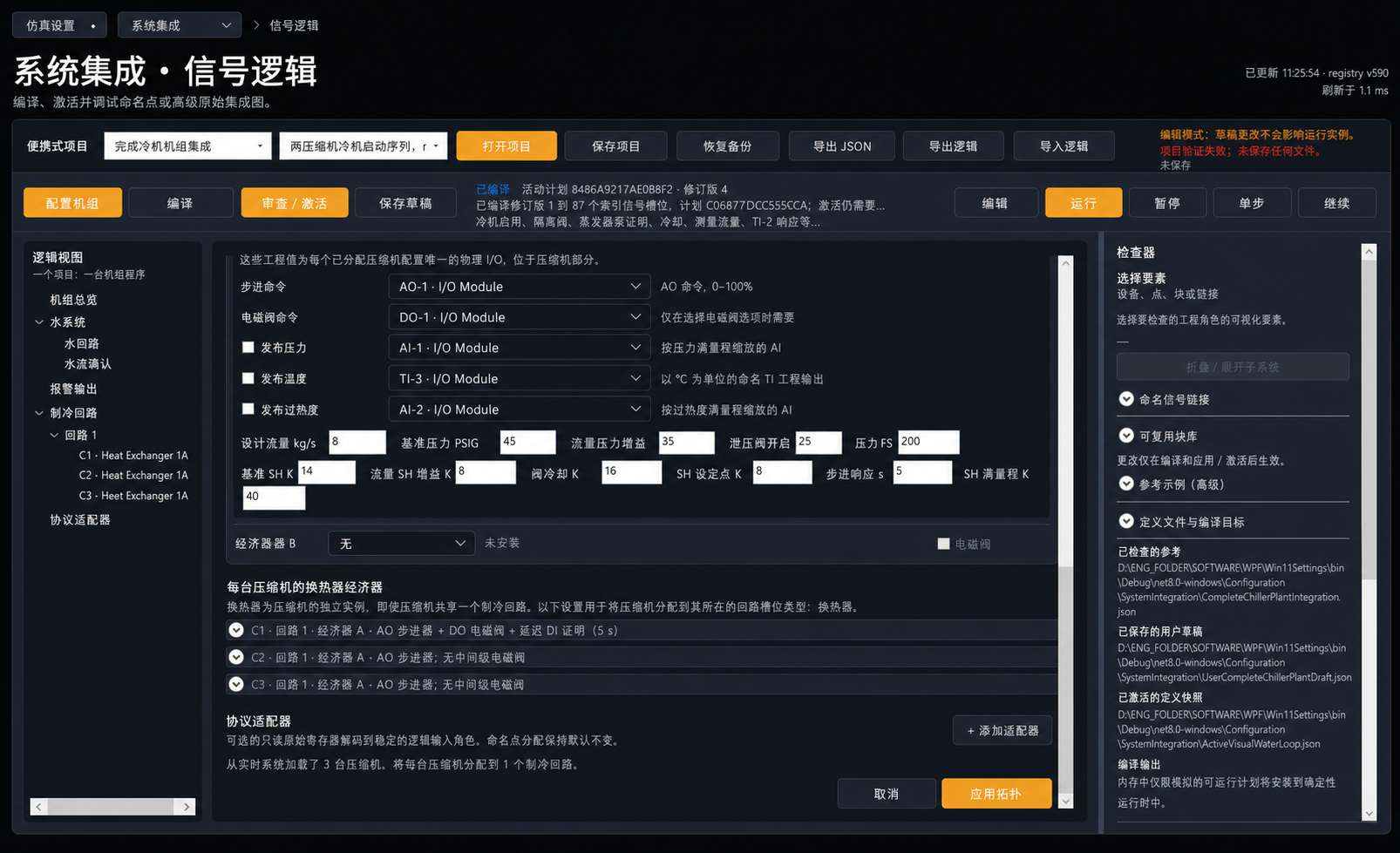Expand the C2 回路 1 经济器 A row
Viewport: 1400px width, 853px height.
tap(236, 657)
